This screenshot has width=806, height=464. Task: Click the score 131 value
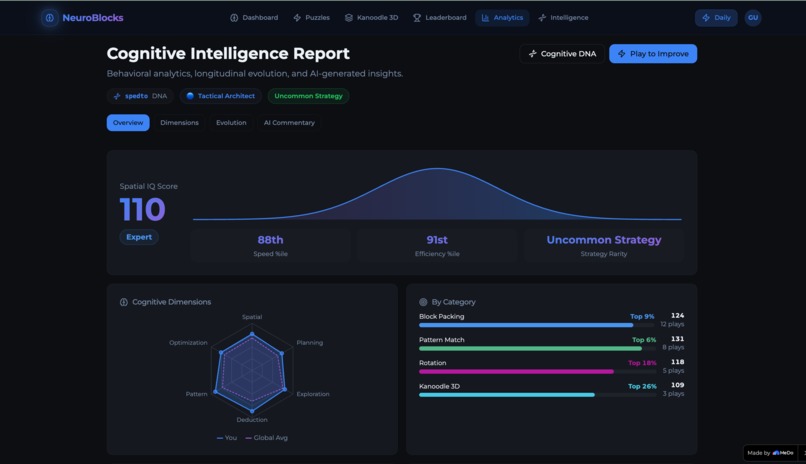(x=677, y=339)
